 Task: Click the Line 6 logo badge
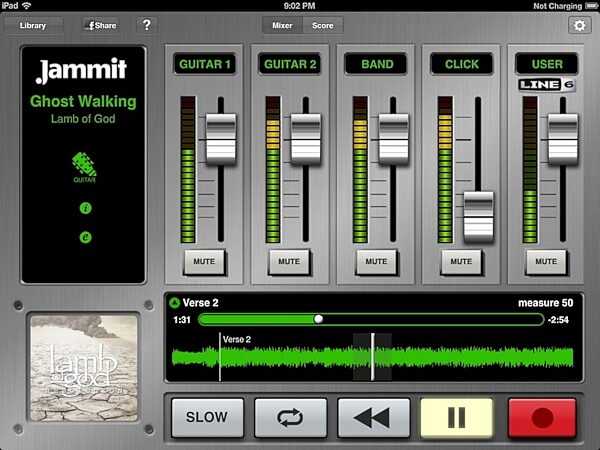coord(547,85)
